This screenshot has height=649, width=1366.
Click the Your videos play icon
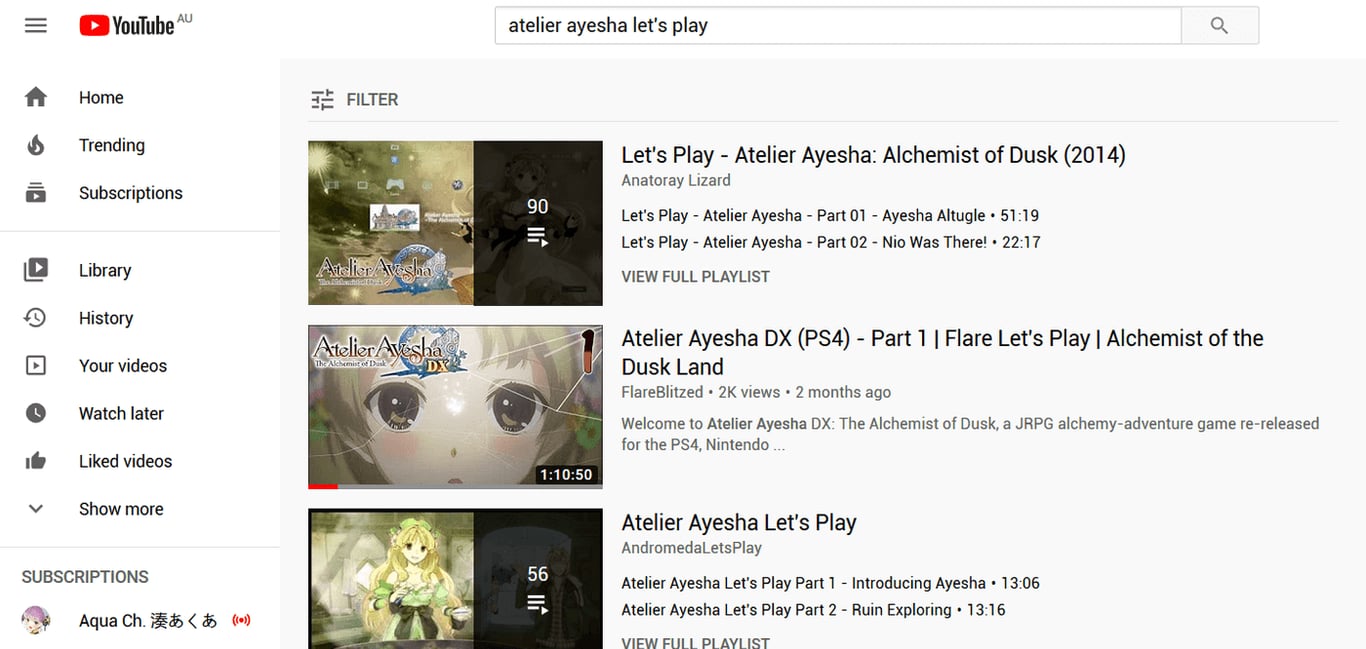tap(36, 366)
